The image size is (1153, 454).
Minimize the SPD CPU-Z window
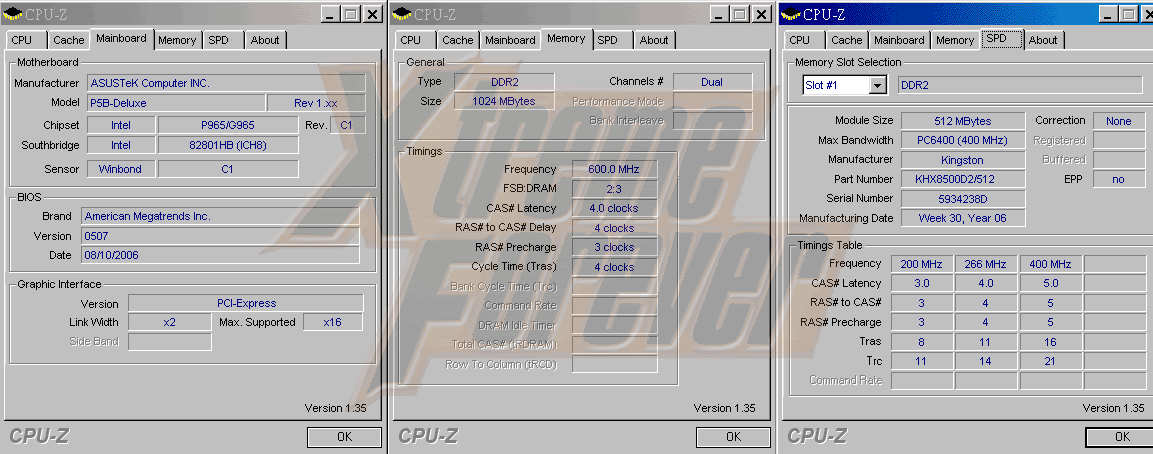tap(1109, 14)
